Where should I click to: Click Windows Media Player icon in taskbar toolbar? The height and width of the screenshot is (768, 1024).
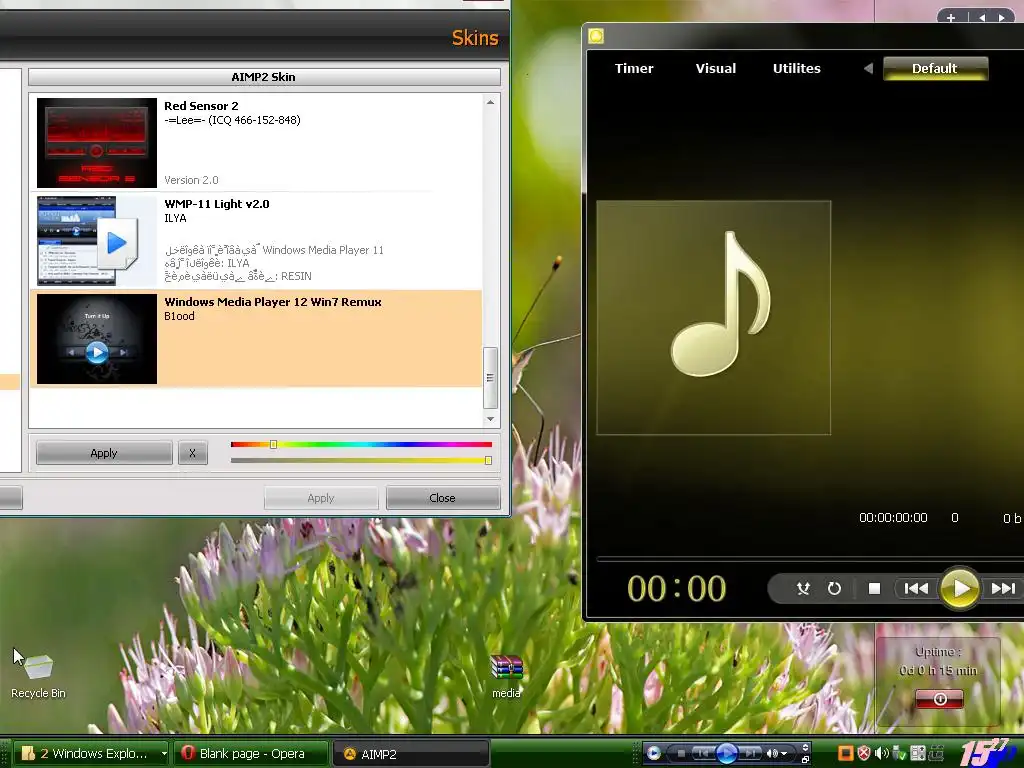point(653,753)
